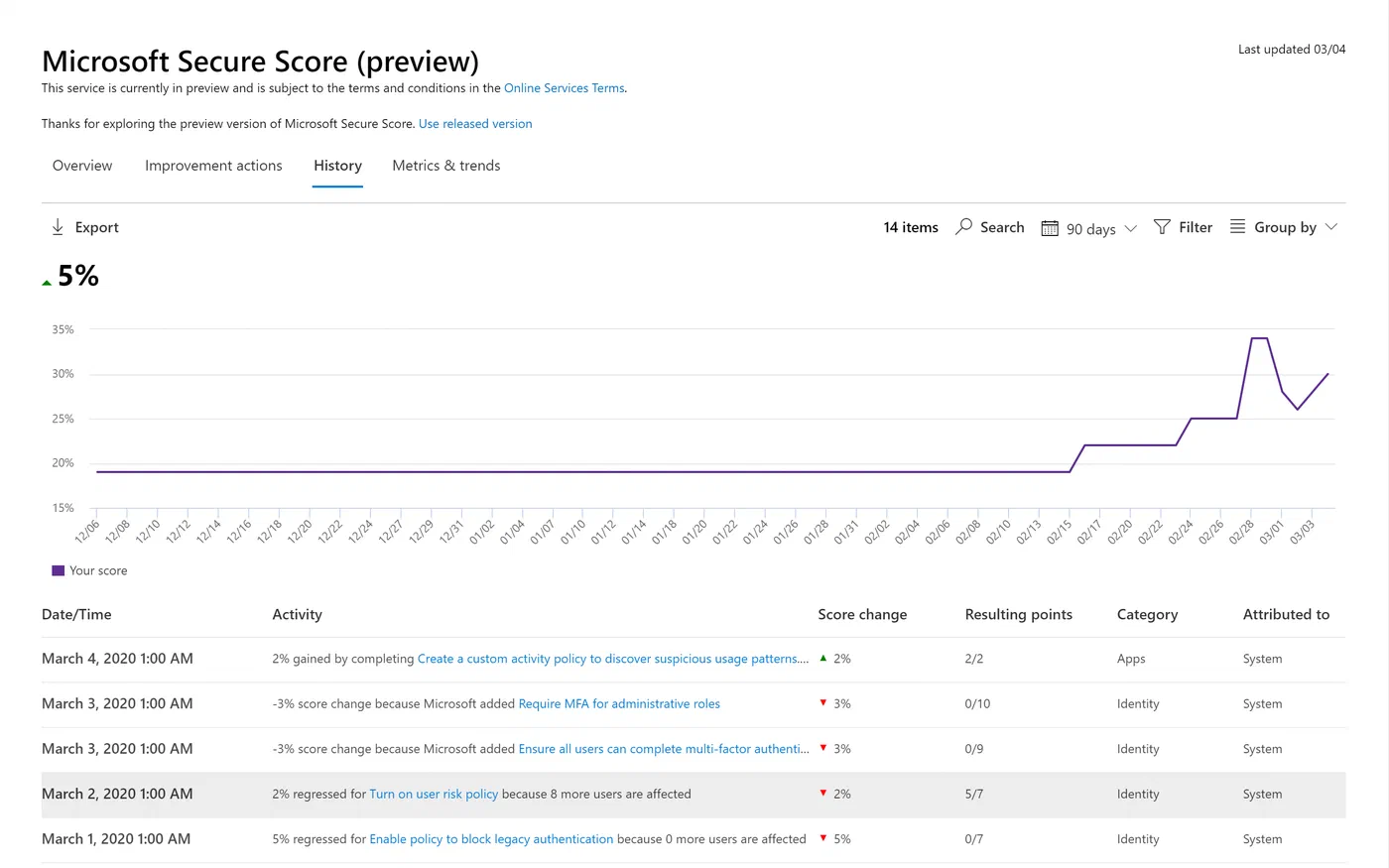Click the 2/2 resulting points value
This screenshot has width=1389, height=868.
[x=974, y=659]
